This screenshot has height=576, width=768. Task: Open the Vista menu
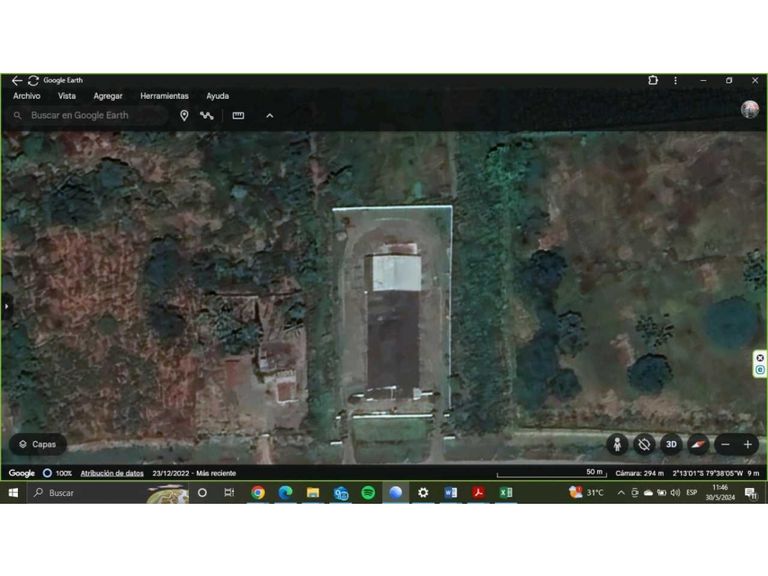point(67,96)
